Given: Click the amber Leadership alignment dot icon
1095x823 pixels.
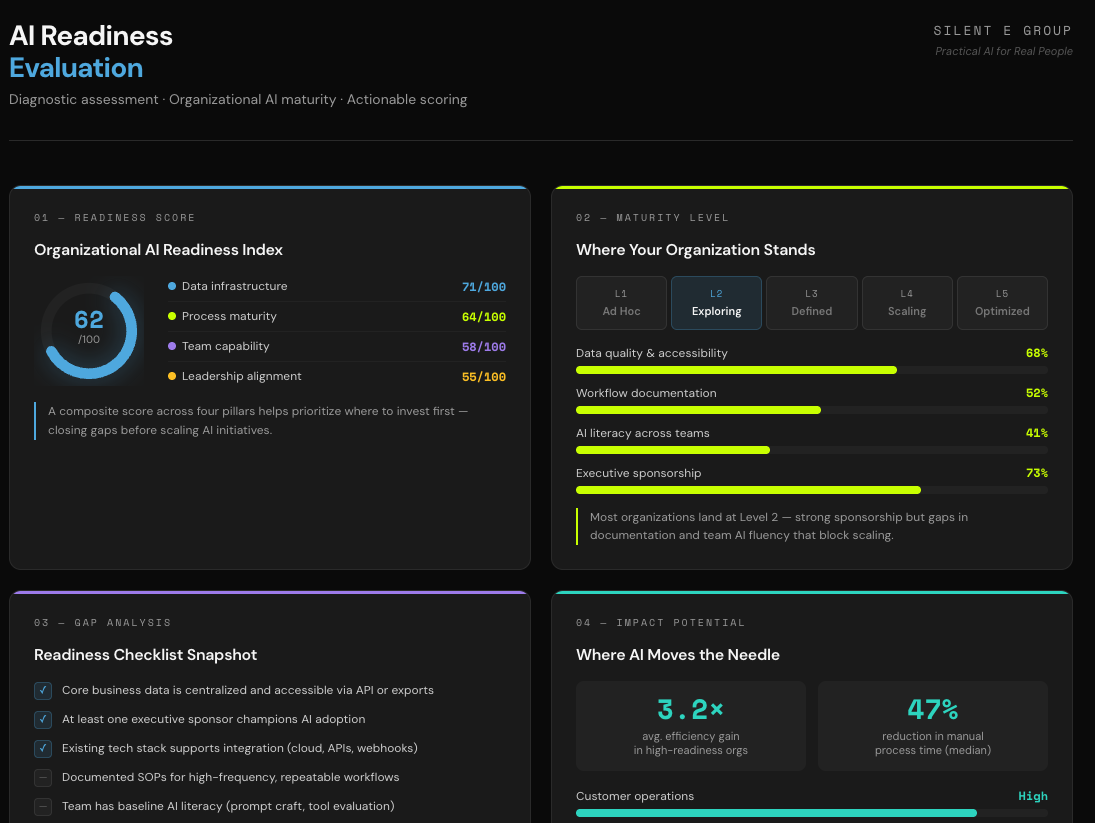Looking at the screenshot, I should [172, 377].
